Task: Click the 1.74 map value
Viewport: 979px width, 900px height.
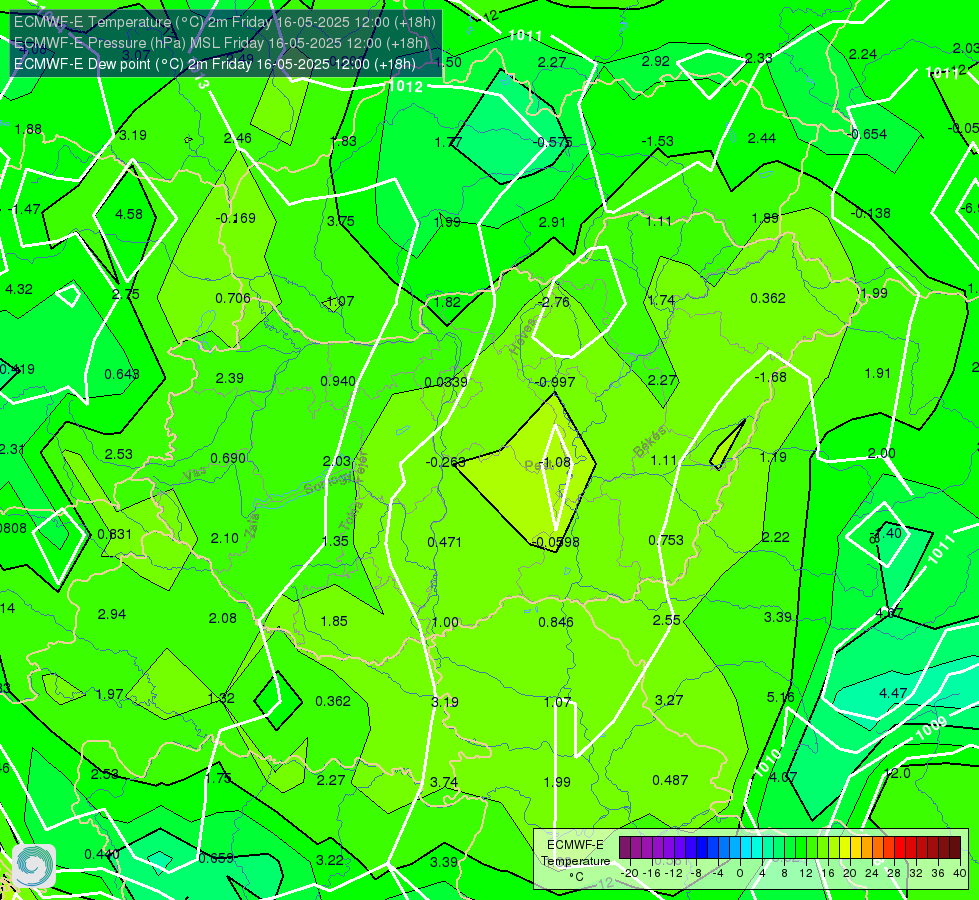Action: coord(661,300)
